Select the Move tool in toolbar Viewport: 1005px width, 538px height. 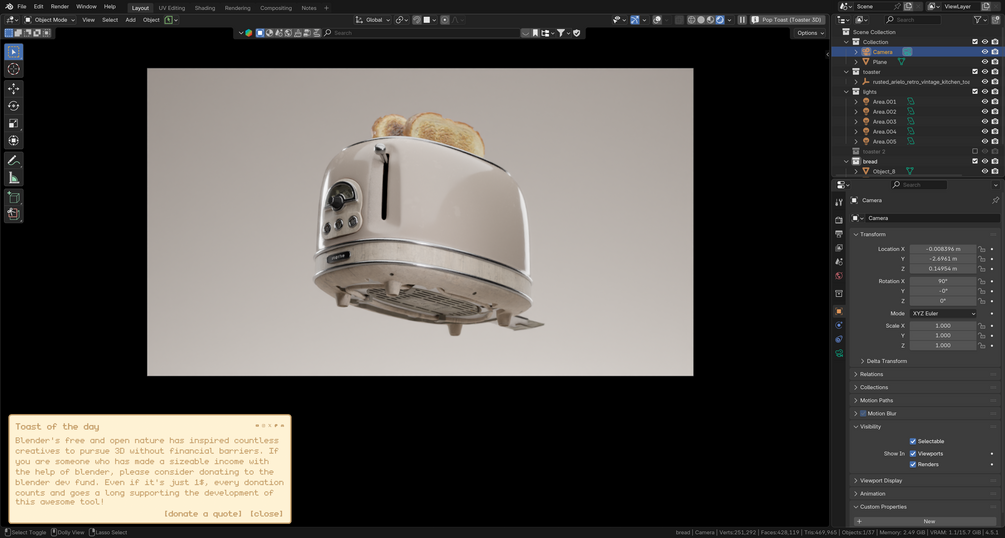(x=13, y=88)
